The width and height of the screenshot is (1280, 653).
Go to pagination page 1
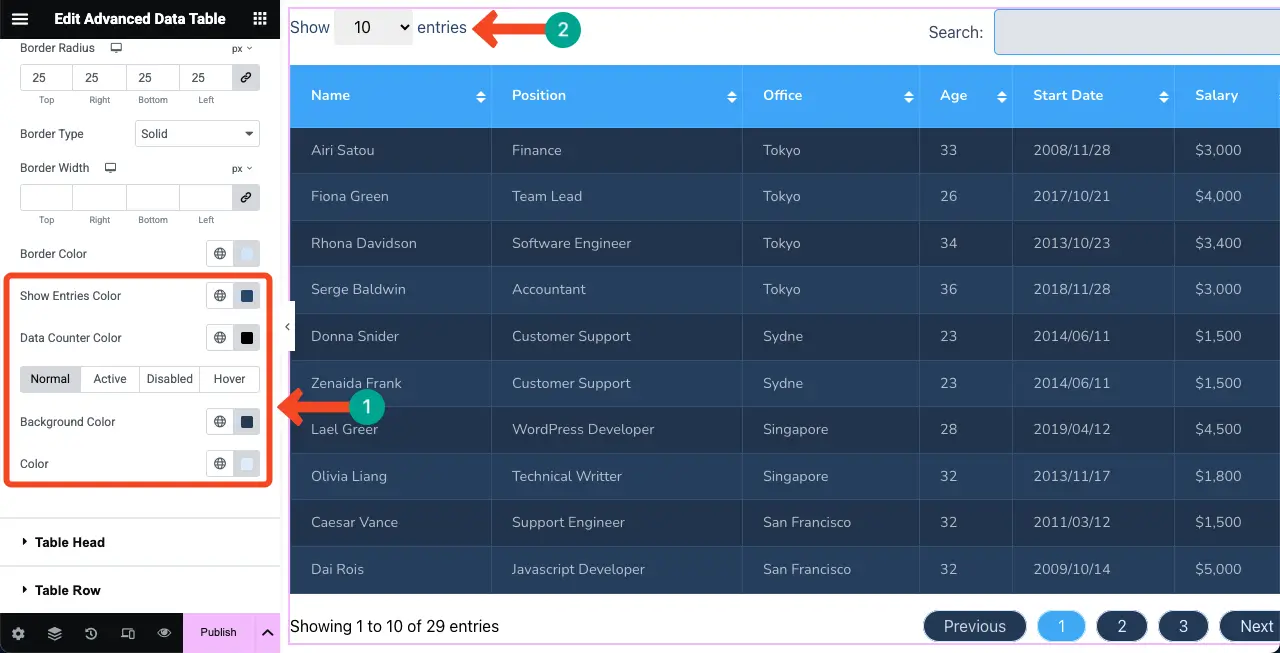1062,626
